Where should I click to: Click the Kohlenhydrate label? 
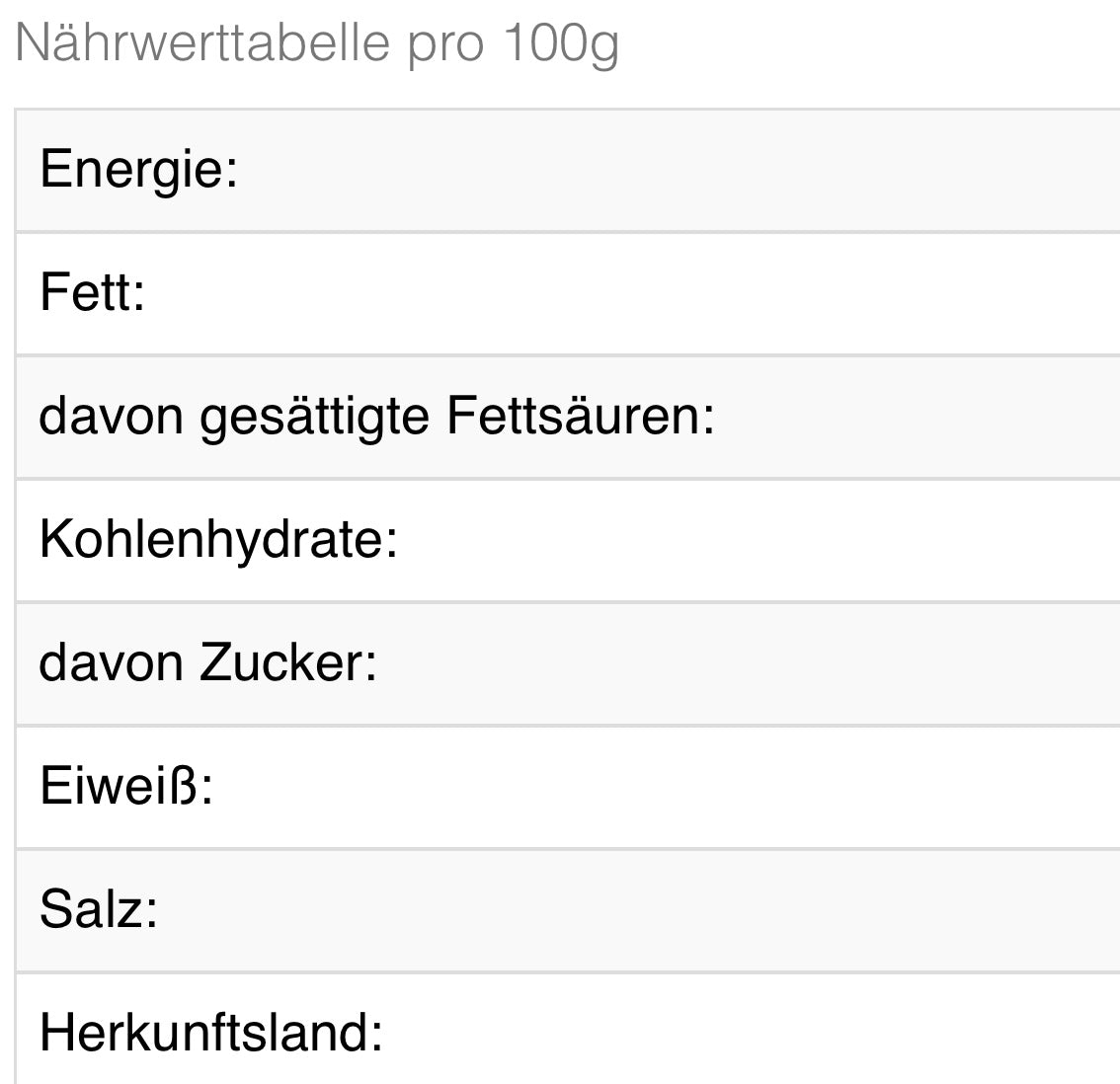(218, 539)
